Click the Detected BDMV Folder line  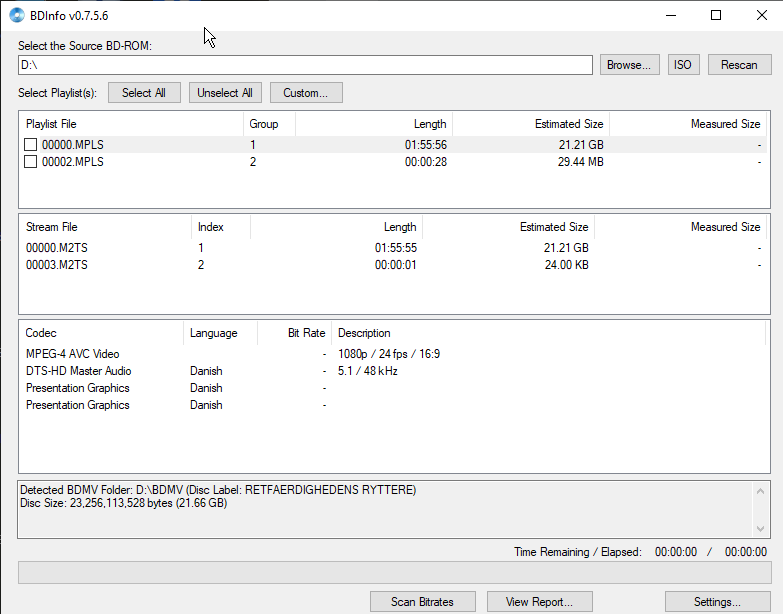(x=218, y=490)
